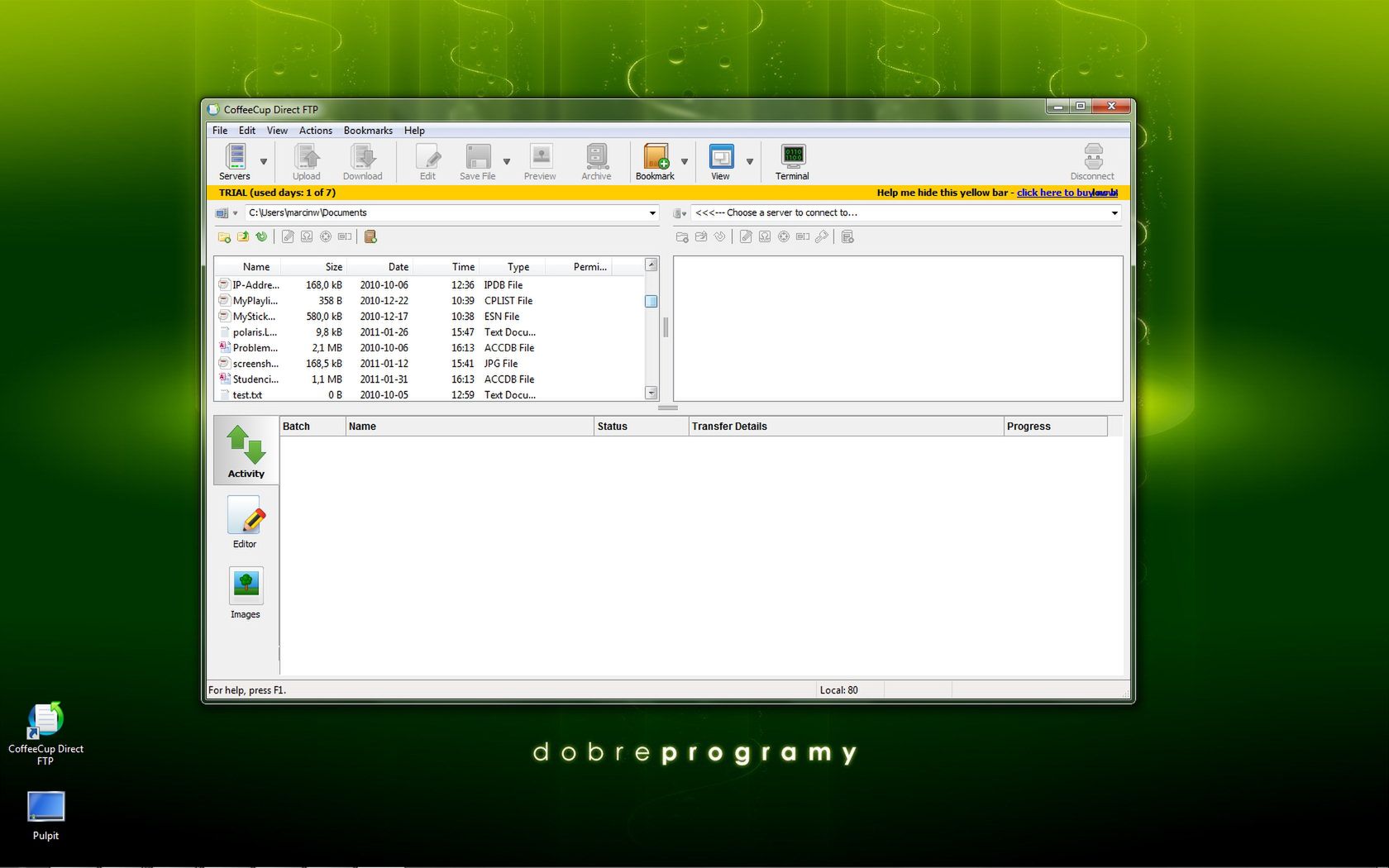The image size is (1389, 868).
Task: Click remote pane permissions key icon
Action: click(821, 236)
